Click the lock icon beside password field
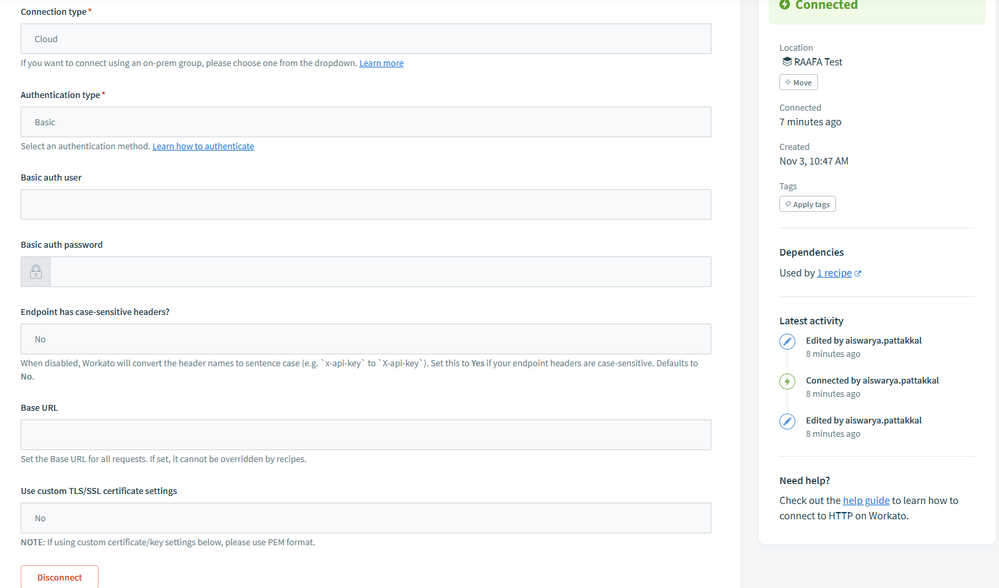Viewport: 999px width, 588px height. 36,272
